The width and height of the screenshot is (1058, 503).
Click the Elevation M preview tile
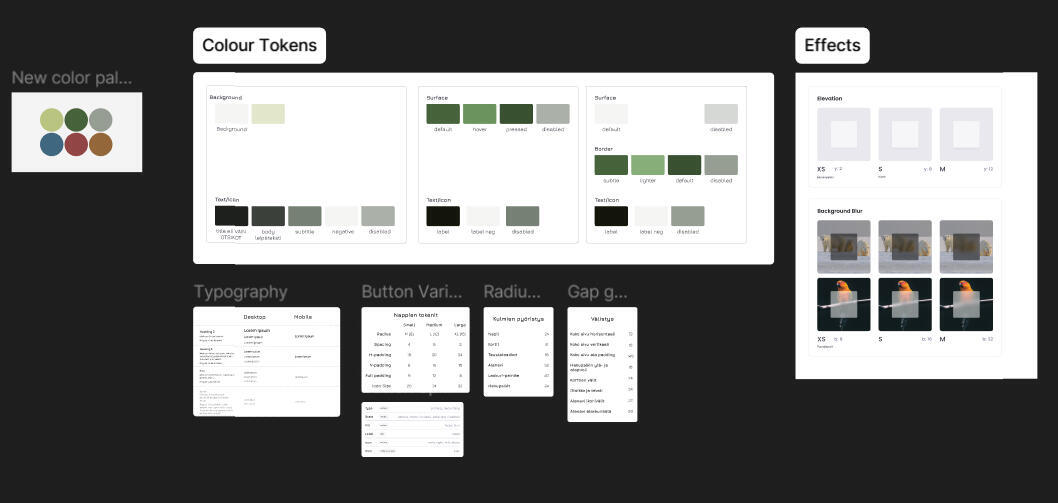point(966,134)
